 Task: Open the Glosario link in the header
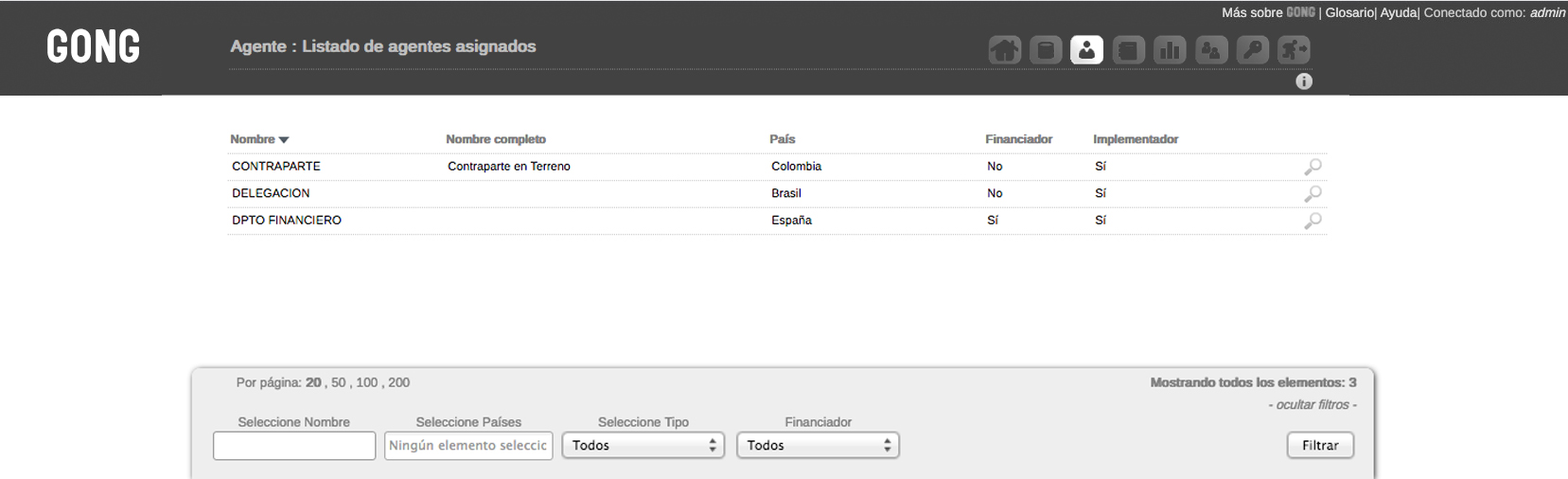[x=1348, y=12]
